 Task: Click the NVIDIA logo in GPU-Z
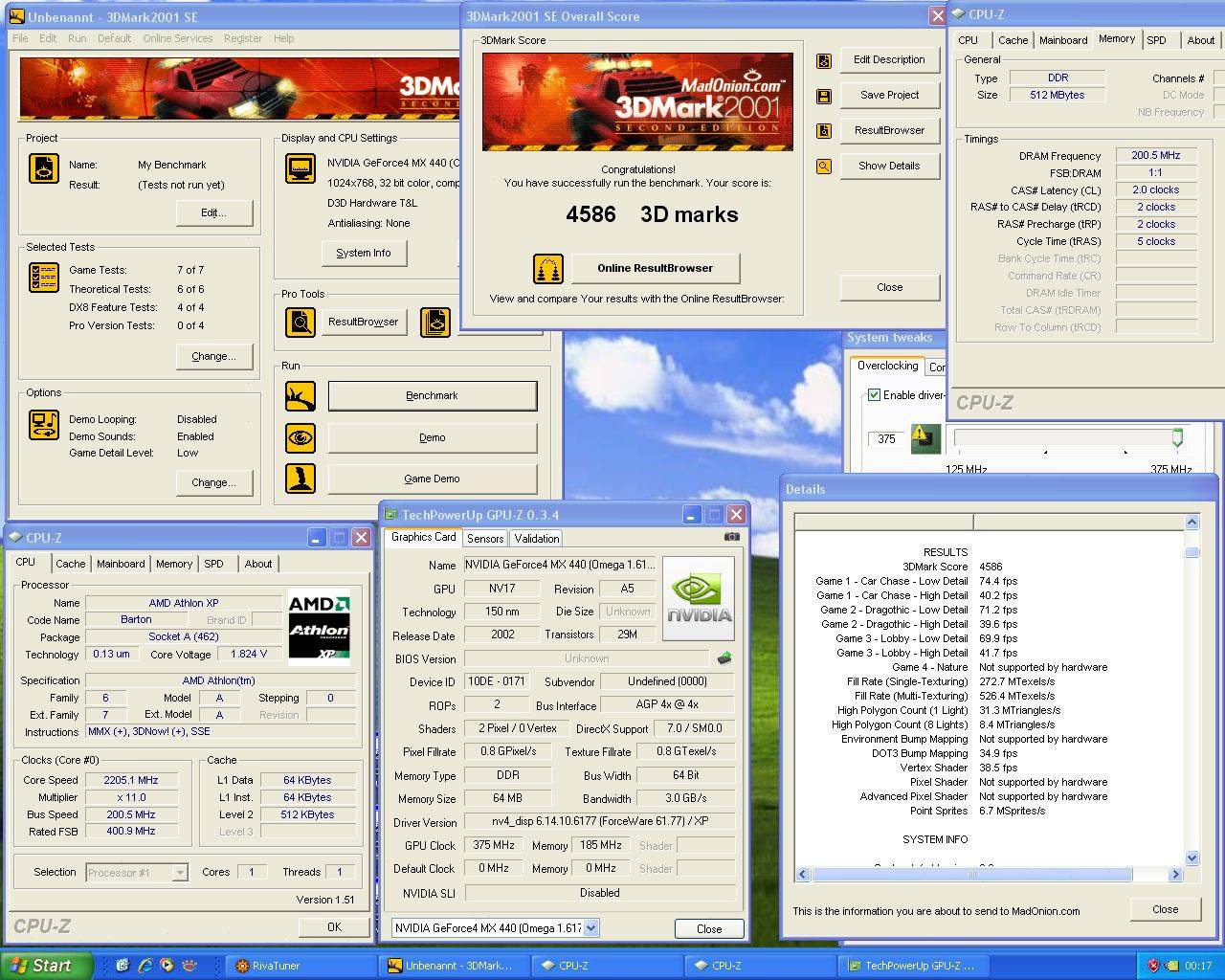pos(699,599)
